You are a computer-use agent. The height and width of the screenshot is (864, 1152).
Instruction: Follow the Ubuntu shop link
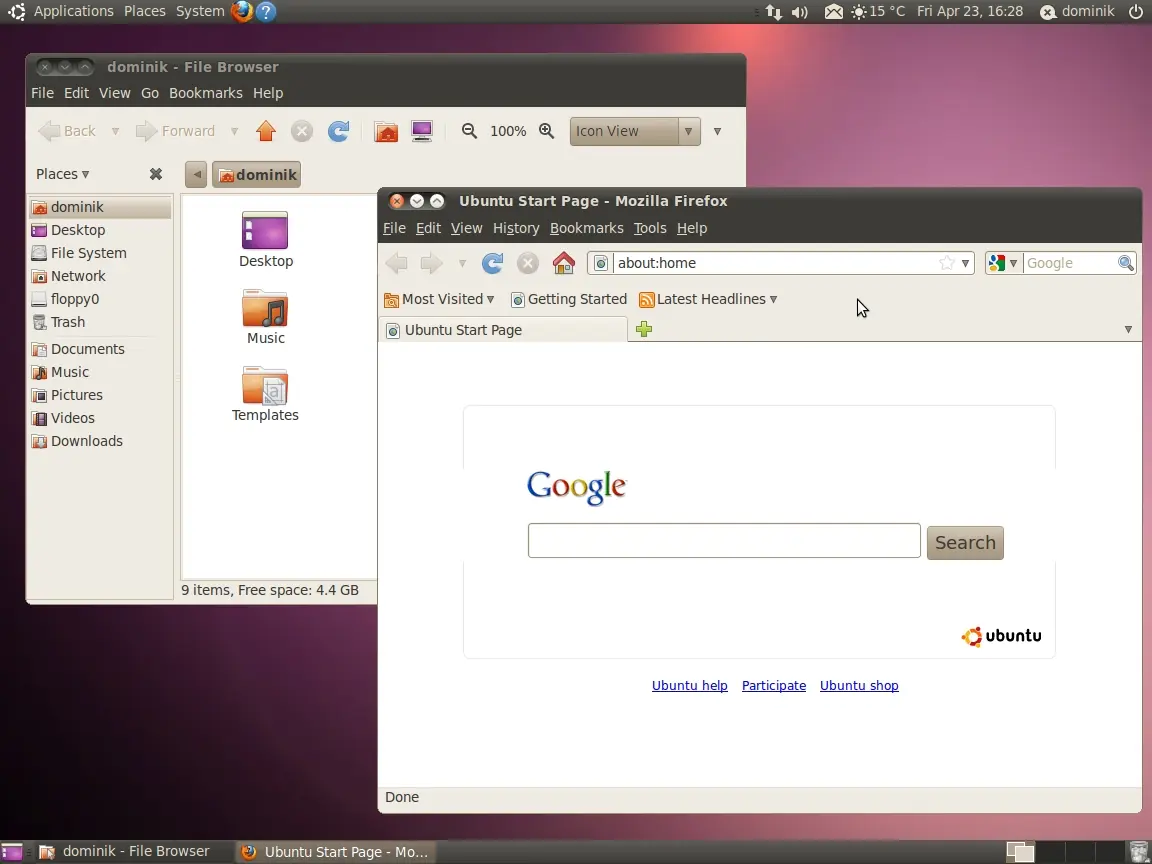click(x=859, y=685)
